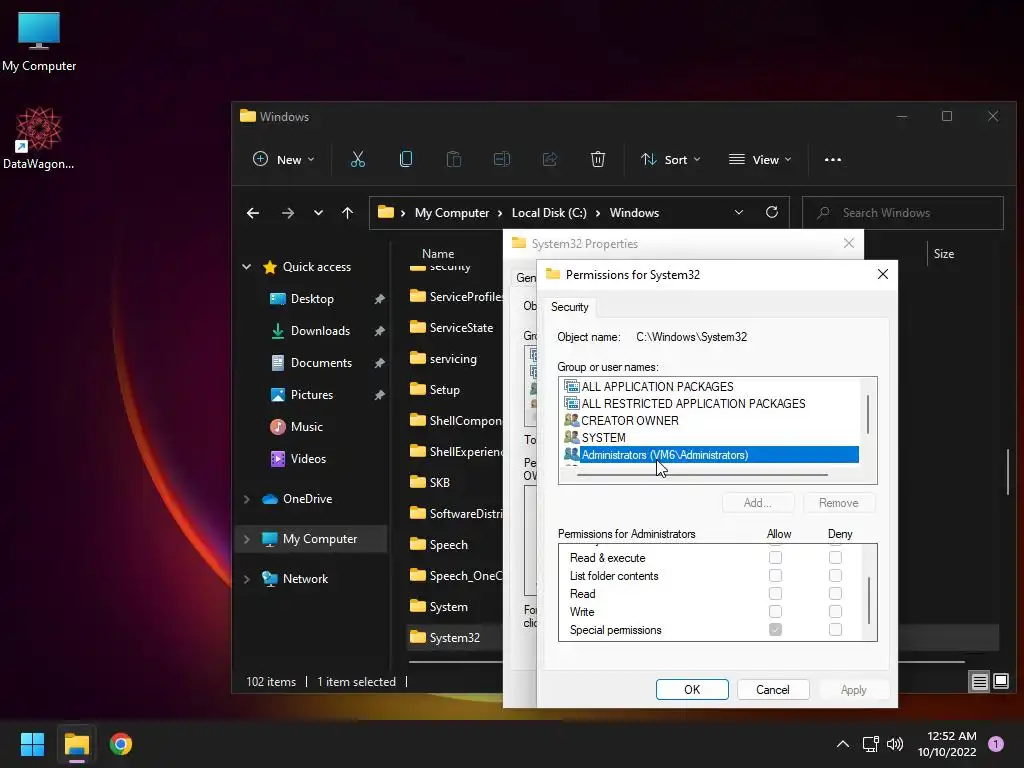The width and height of the screenshot is (1024, 768).
Task: Open the View dropdown menu
Action: coord(760,159)
